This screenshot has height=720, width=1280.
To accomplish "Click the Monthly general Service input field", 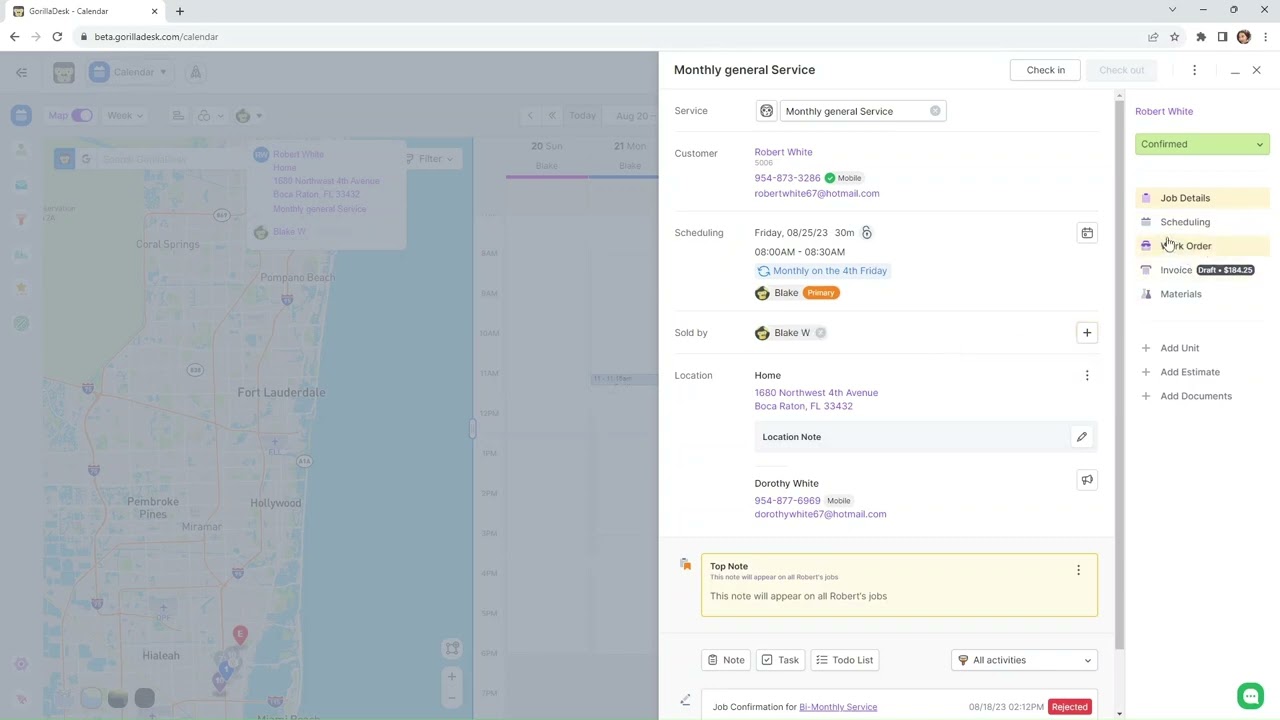I will click(863, 111).
